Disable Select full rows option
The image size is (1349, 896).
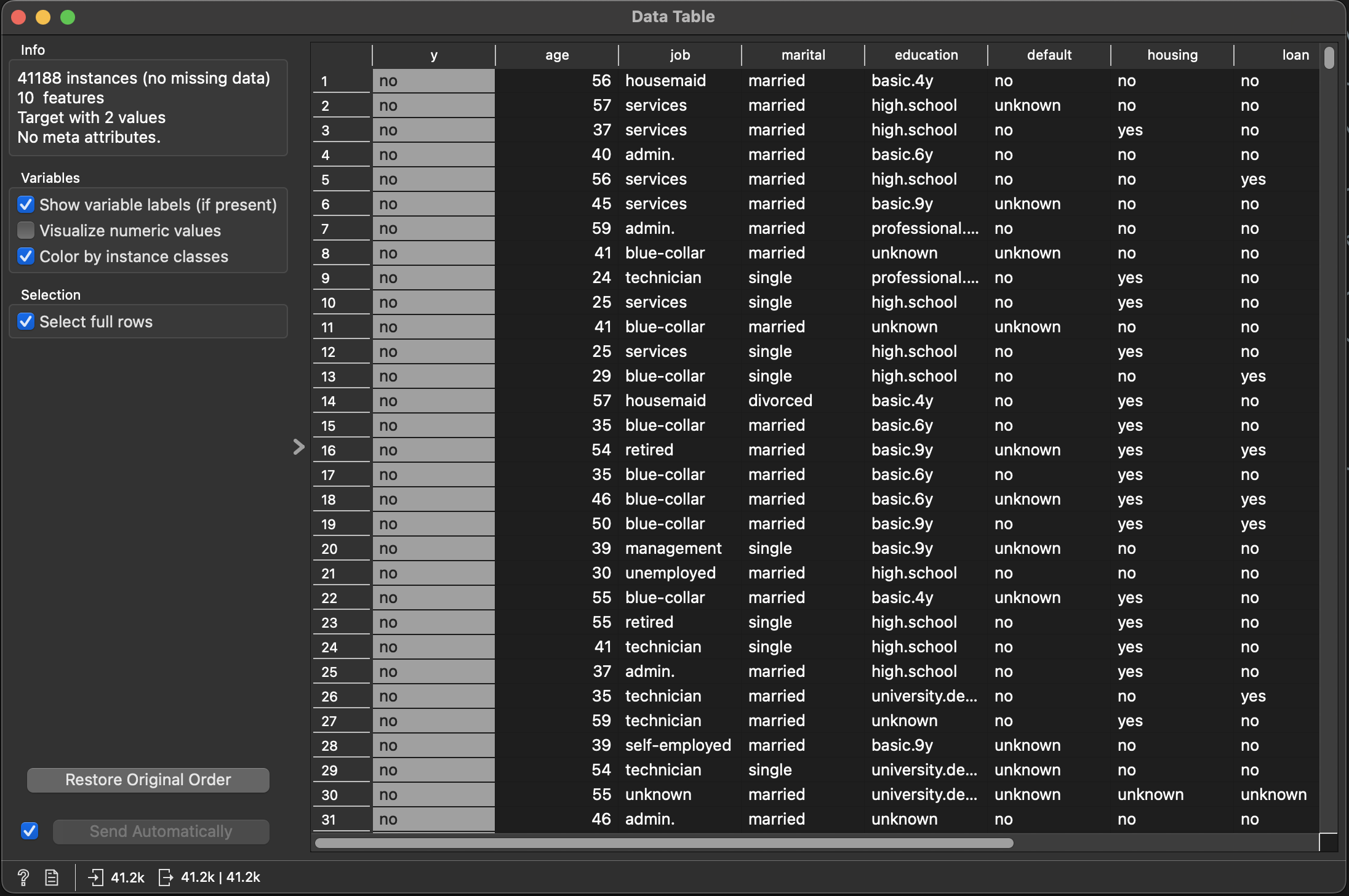pyautogui.click(x=26, y=321)
